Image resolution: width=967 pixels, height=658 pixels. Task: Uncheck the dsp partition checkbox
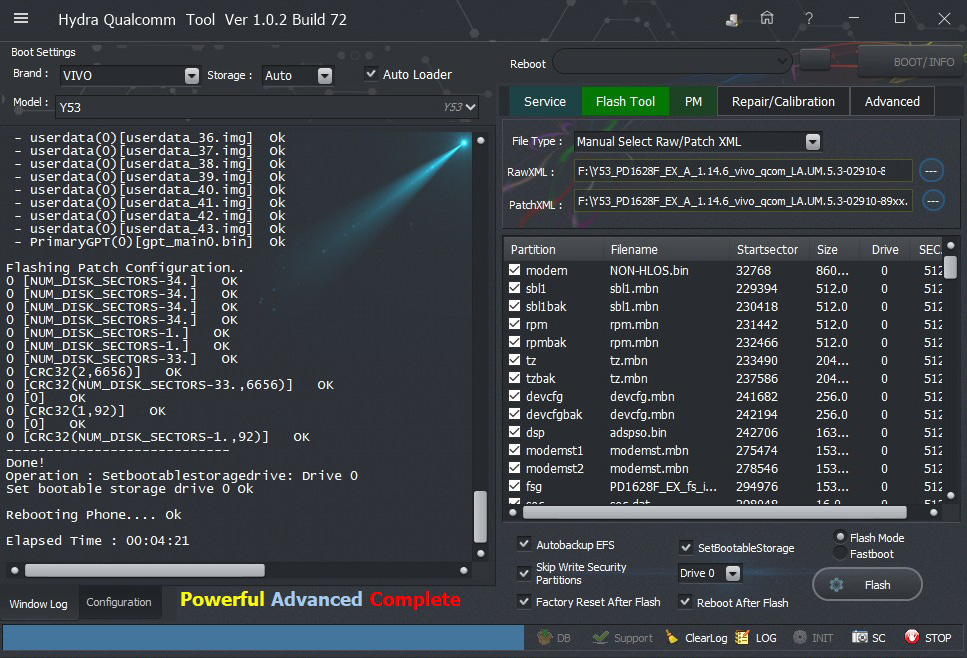(514, 431)
